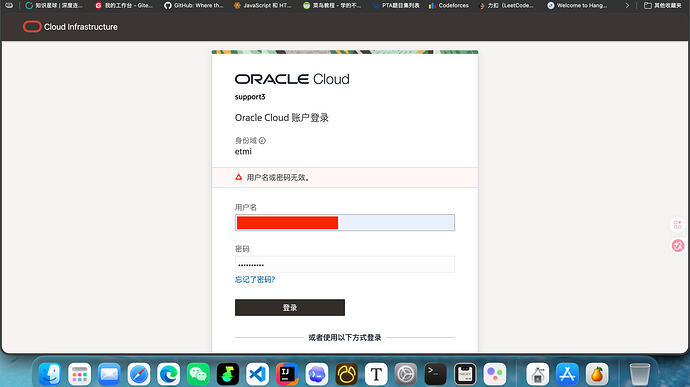Open the Codeforces bookmark
Screen dimensions: 690x387
point(448,6)
